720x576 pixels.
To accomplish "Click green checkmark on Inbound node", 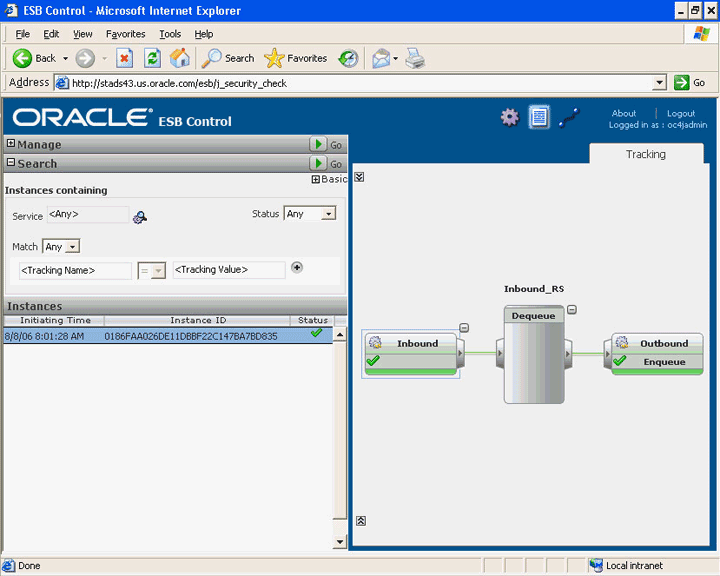I will coord(373,361).
